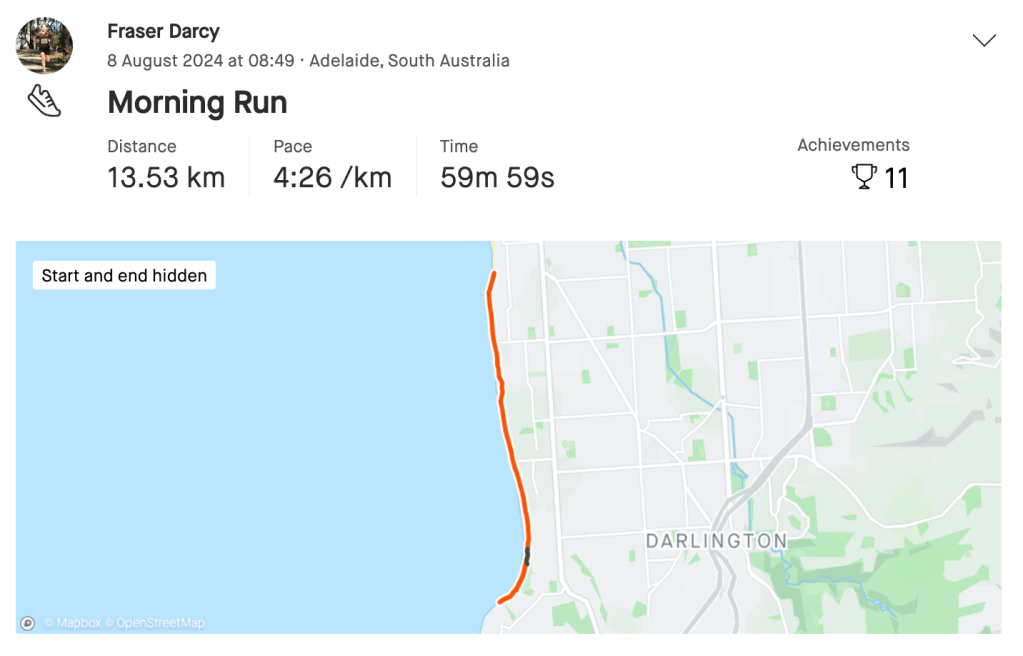1023x656 pixels.
Task: Open the Morning Run activity title
Action: (x=197, y=102)
